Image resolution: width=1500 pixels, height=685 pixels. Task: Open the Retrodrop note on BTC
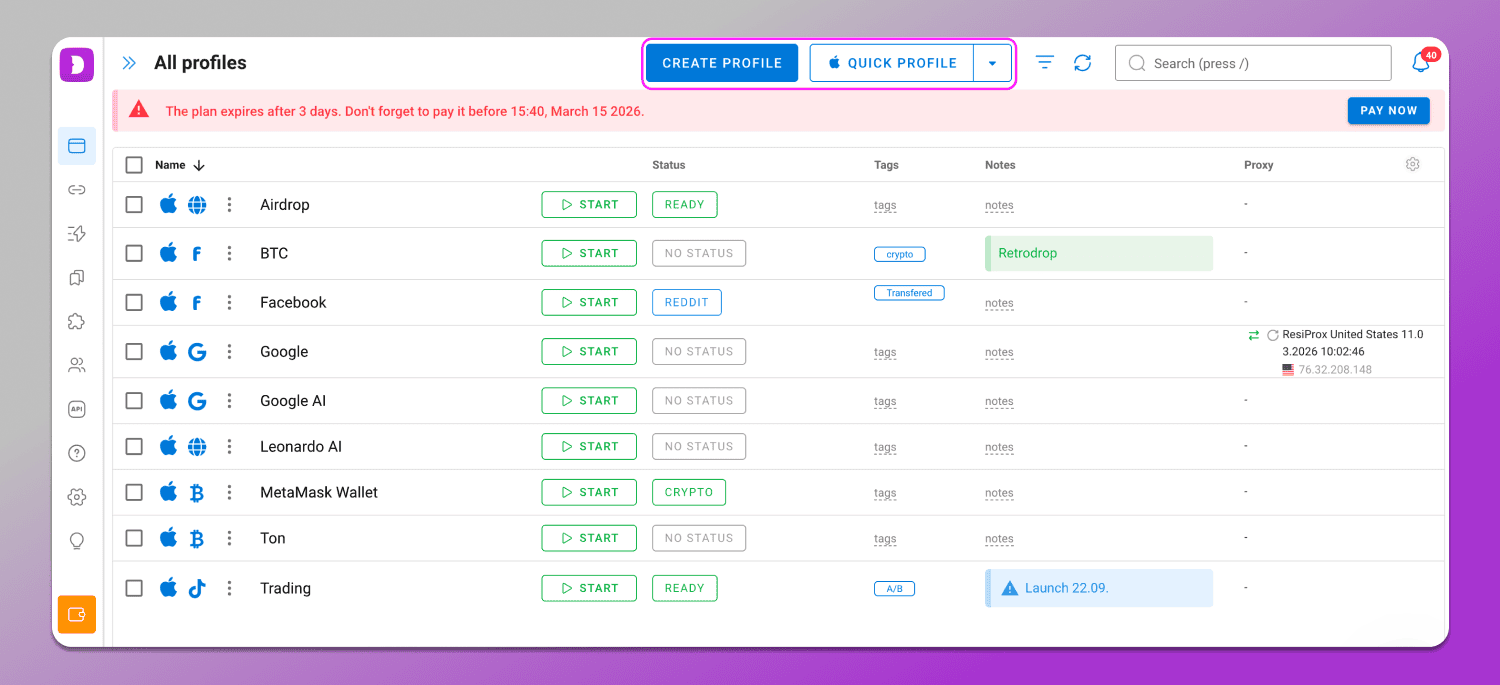1099,254
